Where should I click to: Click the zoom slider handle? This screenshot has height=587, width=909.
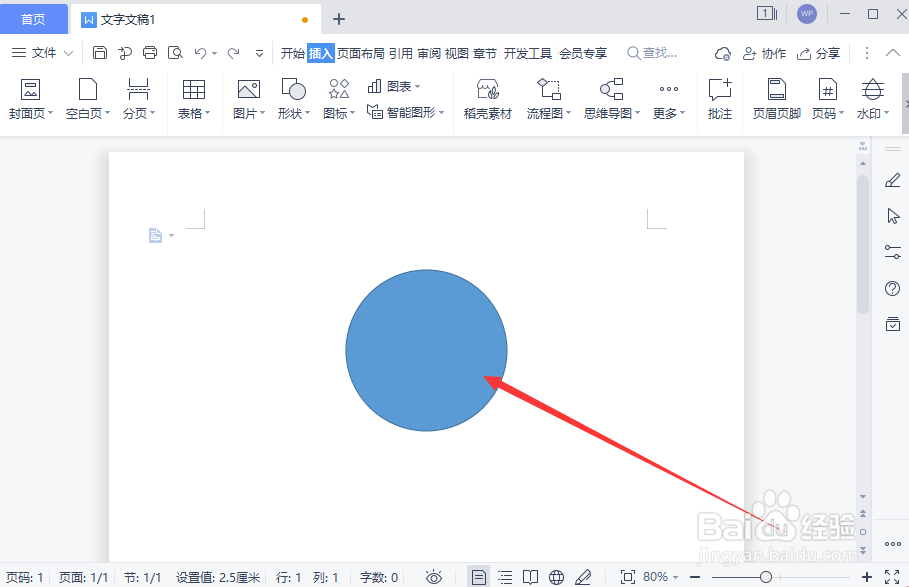pyautogui.click(x=766, y=577)
